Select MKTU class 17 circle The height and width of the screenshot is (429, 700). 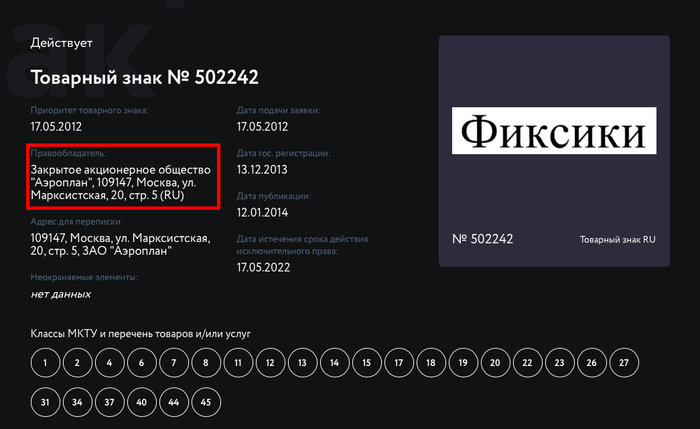[399, 362]
